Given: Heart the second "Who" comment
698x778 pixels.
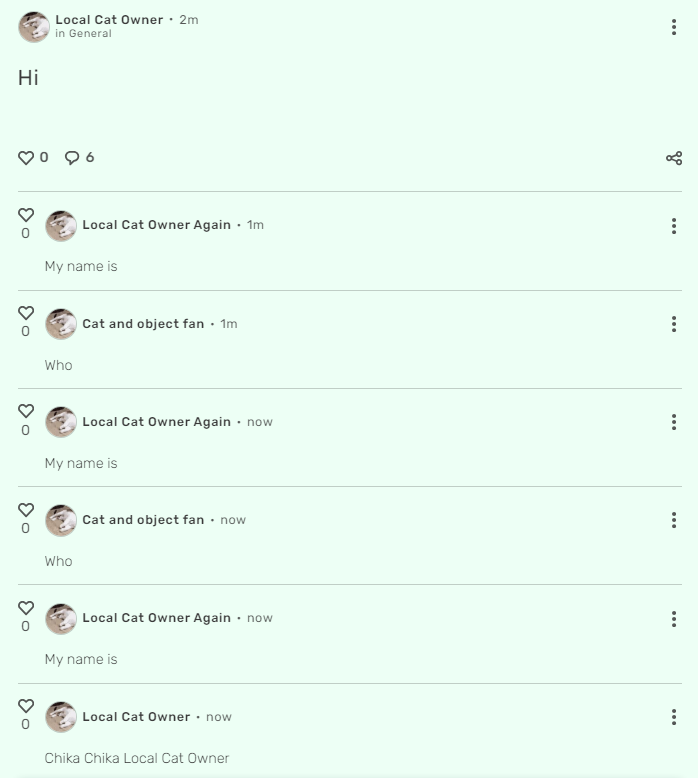Looking at the screenshot, I should (x=26, y=510).
